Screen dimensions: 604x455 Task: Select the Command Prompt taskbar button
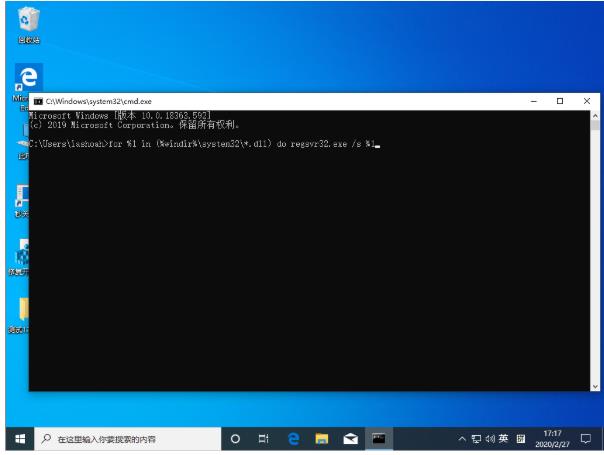point(379,438)
